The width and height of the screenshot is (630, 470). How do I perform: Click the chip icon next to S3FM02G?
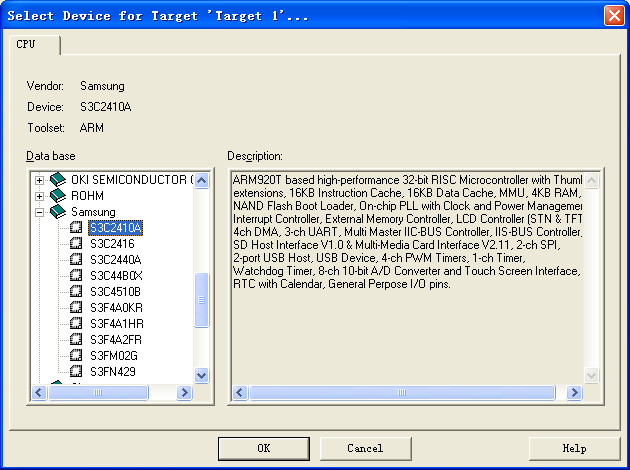click(x=76, y=356)
